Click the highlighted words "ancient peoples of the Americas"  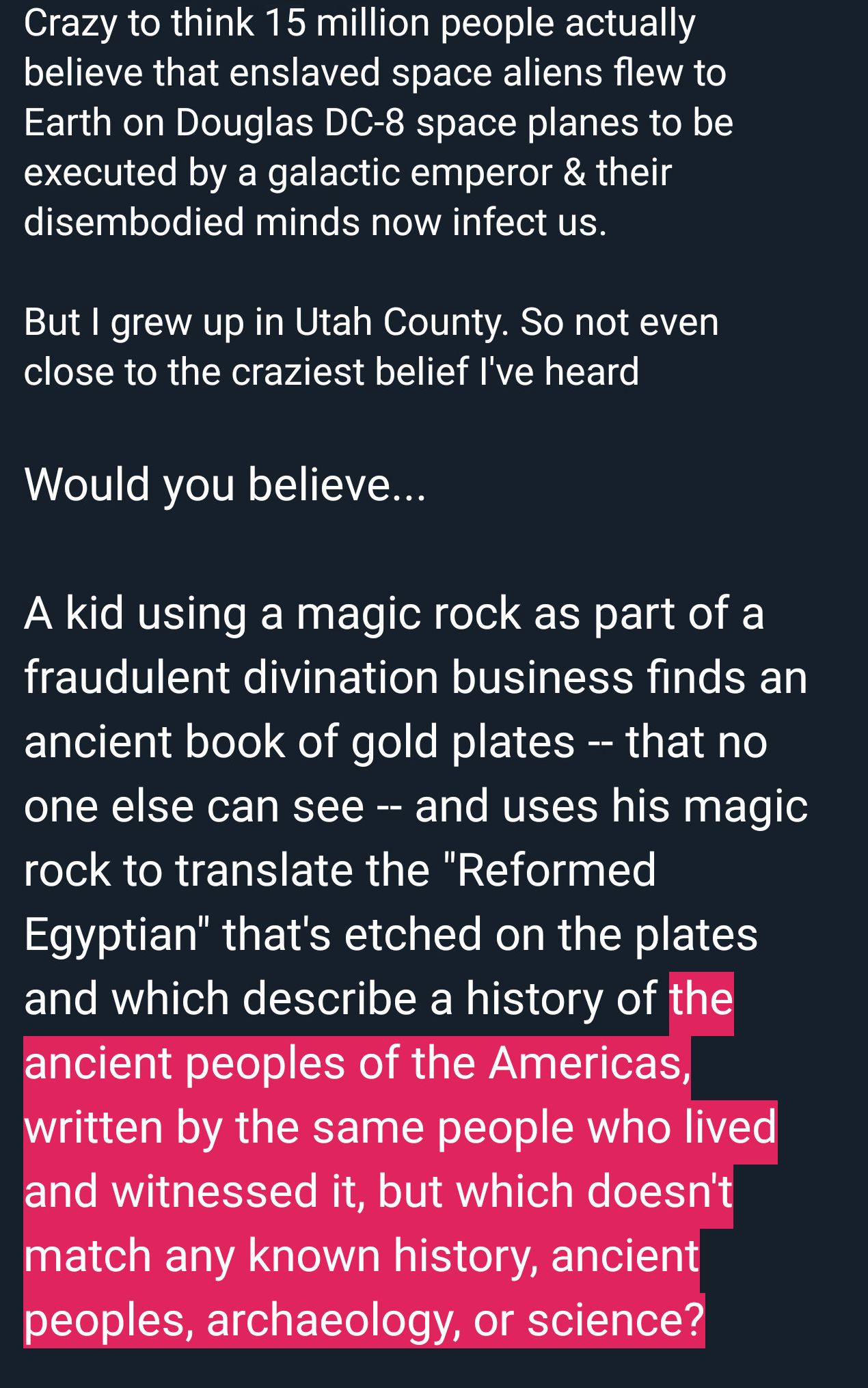(x=357, y=1063)
